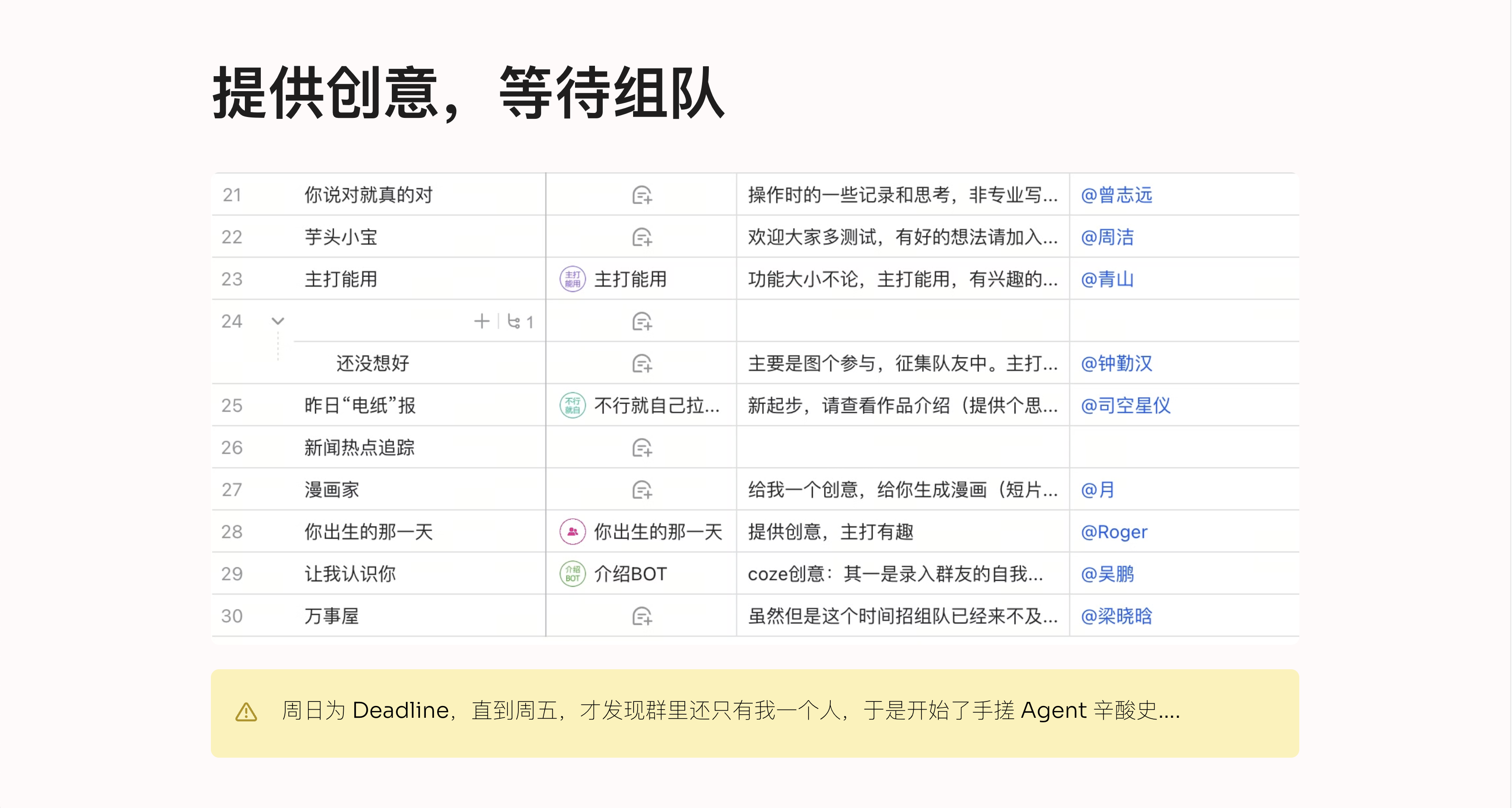This screenshot has height=808, width=1512.
Task: Click the add-record icon in row 26 新闻热点追踪
Action: click(x=642, y=448)
